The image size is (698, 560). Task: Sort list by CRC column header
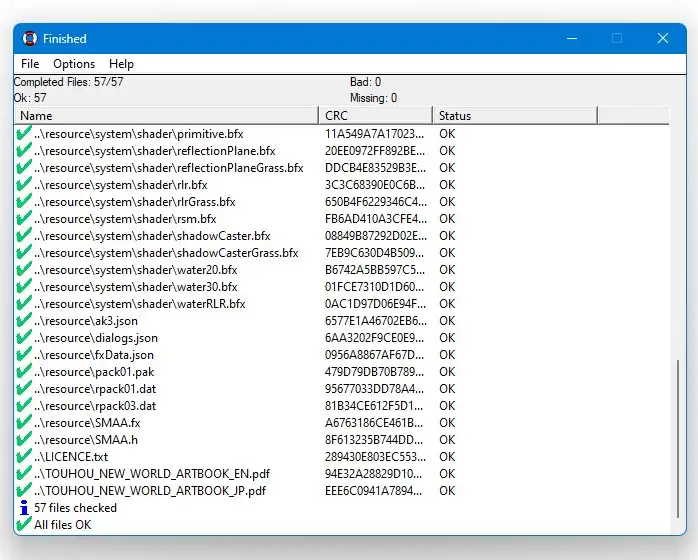coord(375,116)
